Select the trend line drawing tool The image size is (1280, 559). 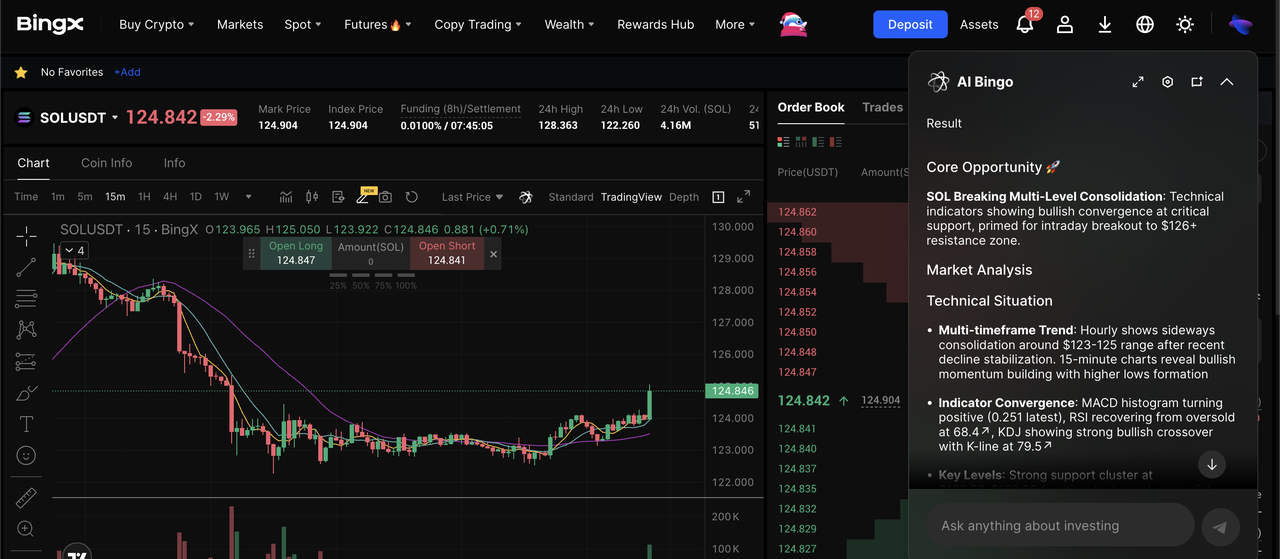[x=26, y=267]
